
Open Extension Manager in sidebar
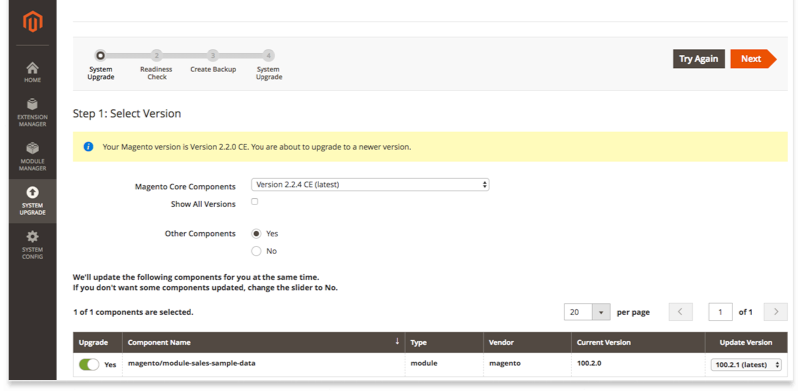33,113
